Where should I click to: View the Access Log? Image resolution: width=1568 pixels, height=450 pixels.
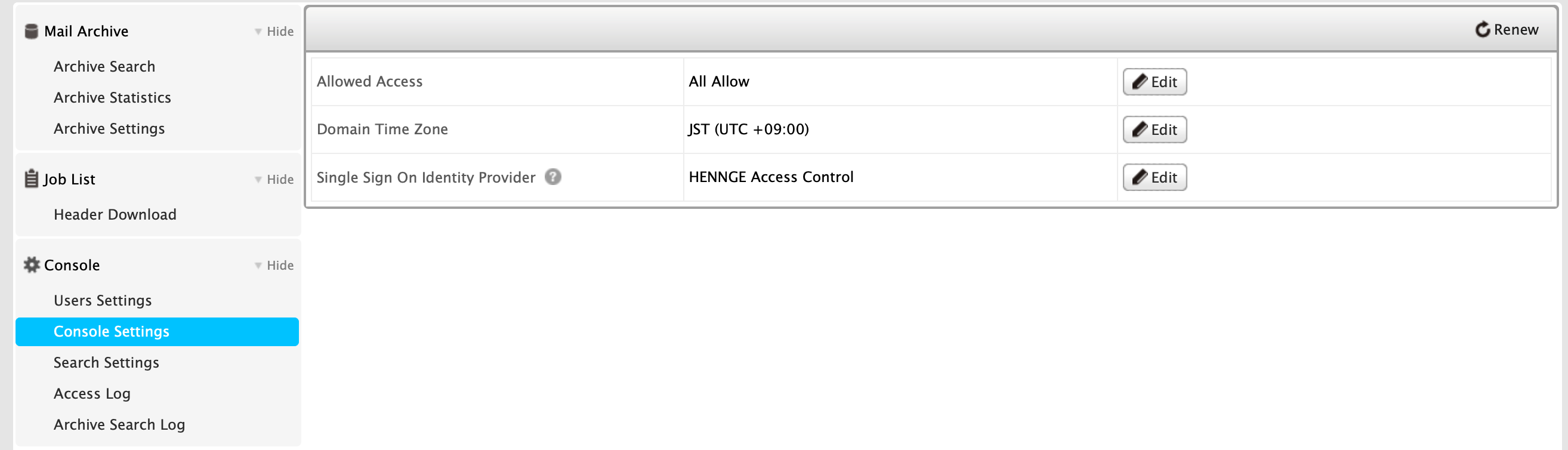coord(92,393)
